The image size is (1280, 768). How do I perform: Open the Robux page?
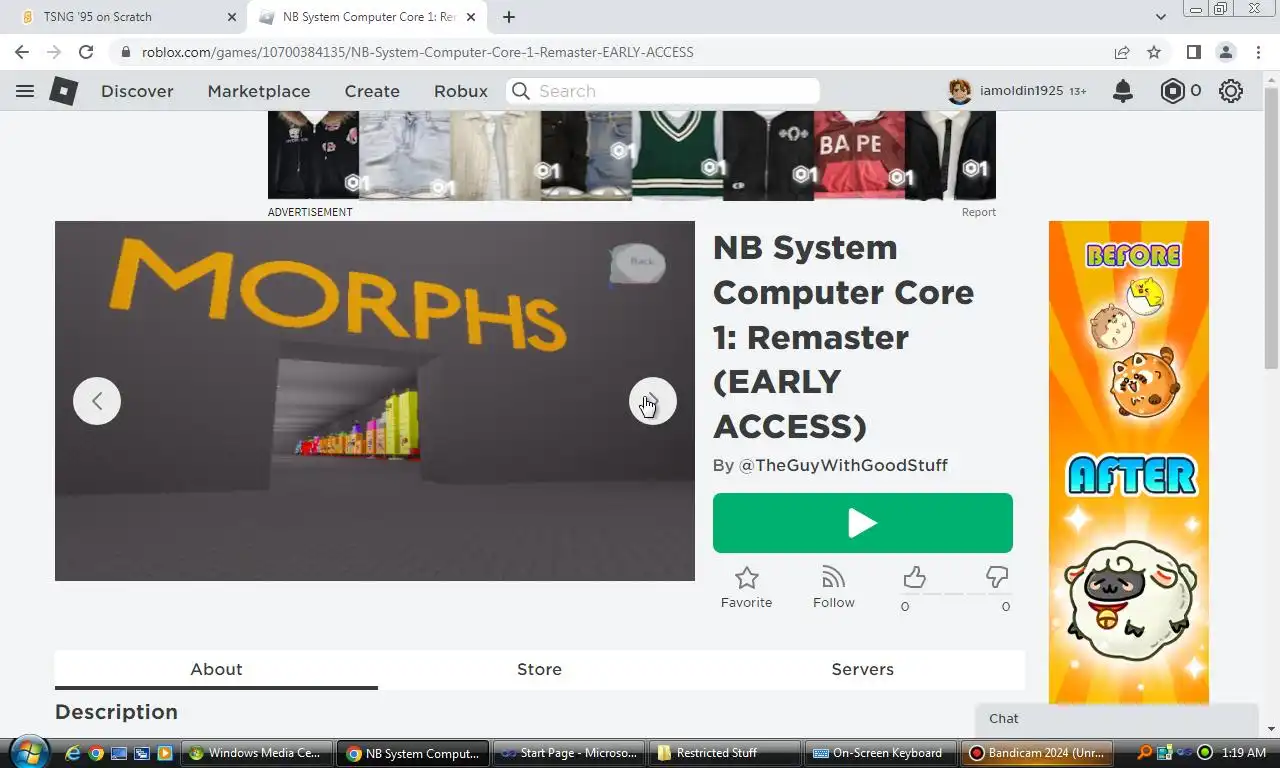point(461,91)
